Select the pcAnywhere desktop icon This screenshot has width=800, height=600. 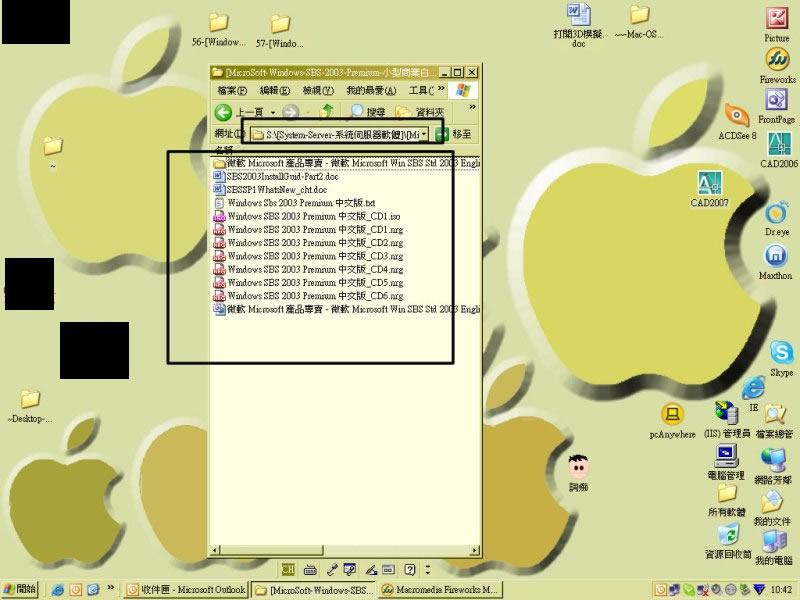[672, 421]
